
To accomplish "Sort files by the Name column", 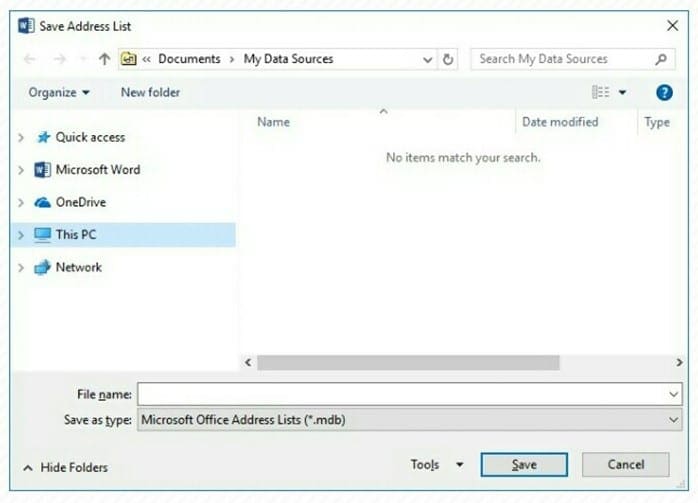I will pos(273,122).
